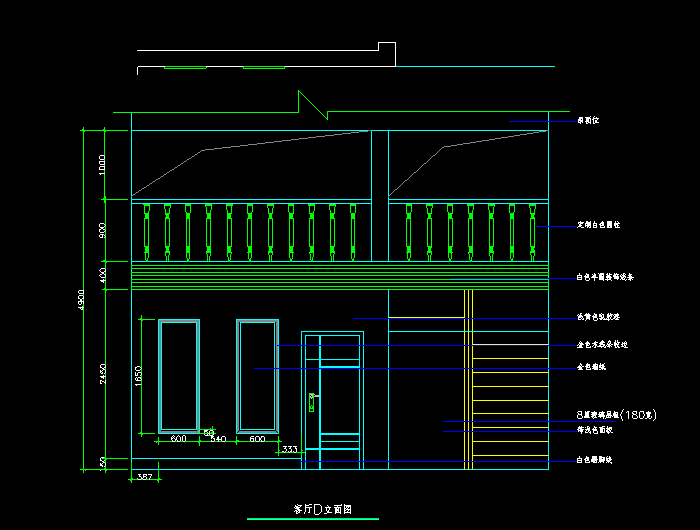Viewport: 700px width, 530px height.
Task: Select the 540 dimension between the windows
Action: (218, 439)
